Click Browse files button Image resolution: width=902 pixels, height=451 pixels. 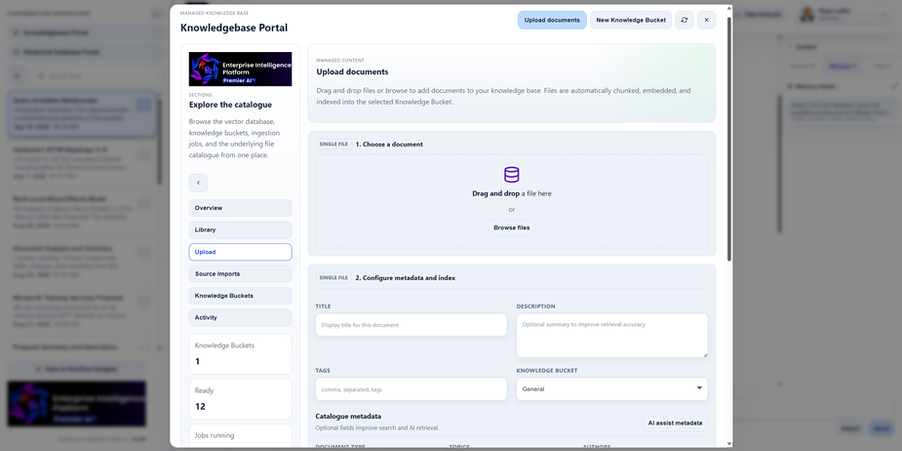point(511,228)
